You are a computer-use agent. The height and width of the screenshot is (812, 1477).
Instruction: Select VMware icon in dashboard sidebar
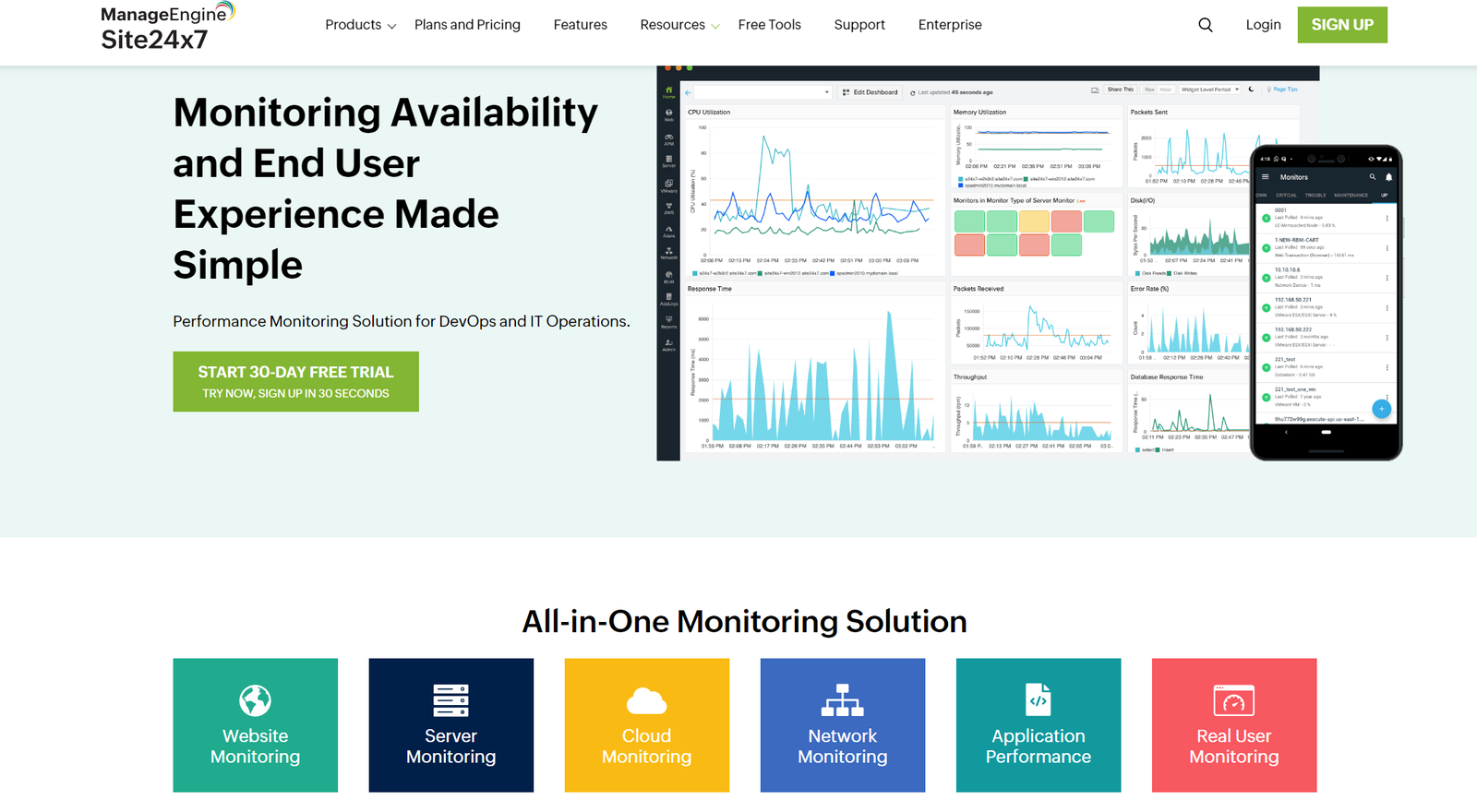pyautogui.click(x=668, y=185)
